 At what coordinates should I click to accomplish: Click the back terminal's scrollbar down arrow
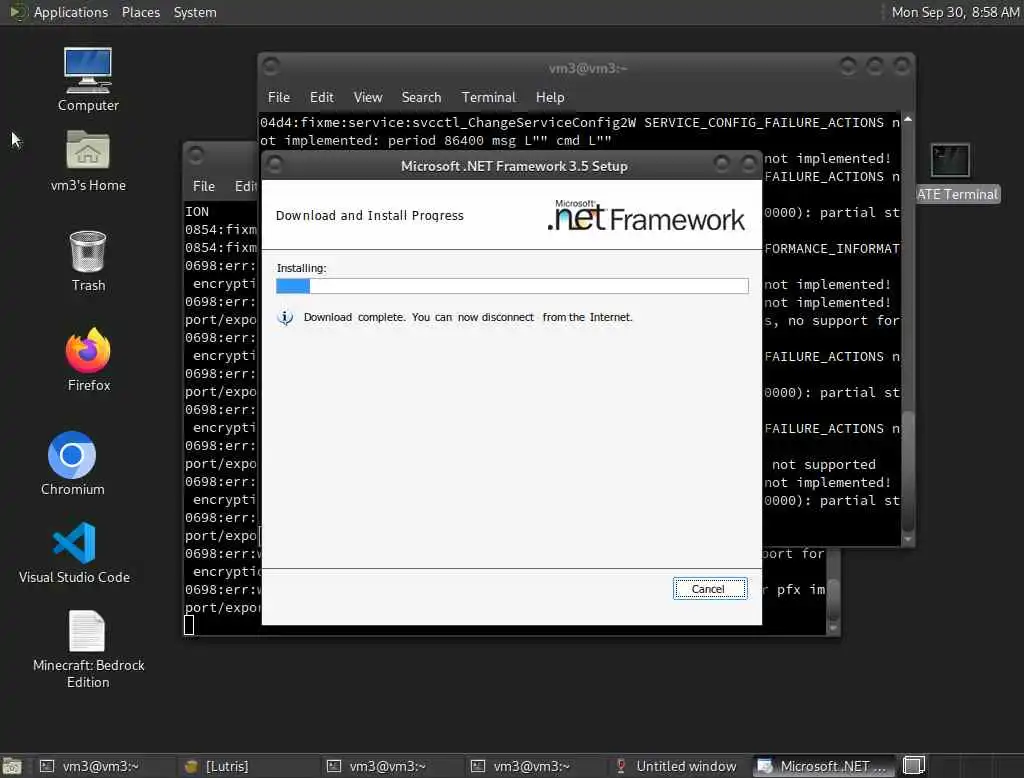(x=833, y=628)
